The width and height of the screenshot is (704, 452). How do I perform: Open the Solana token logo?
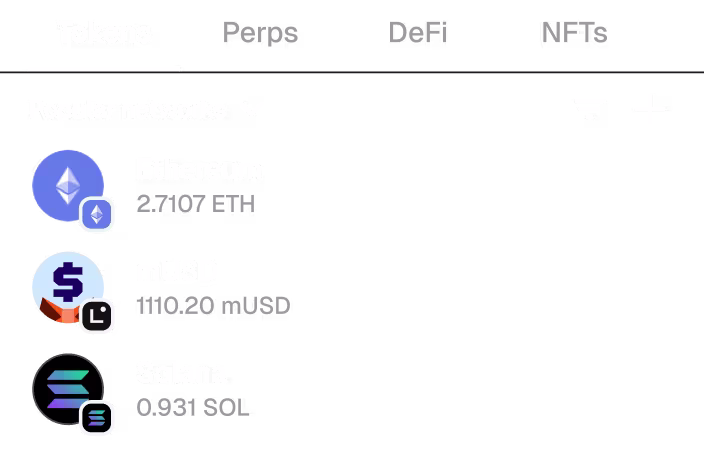[68, 389]
